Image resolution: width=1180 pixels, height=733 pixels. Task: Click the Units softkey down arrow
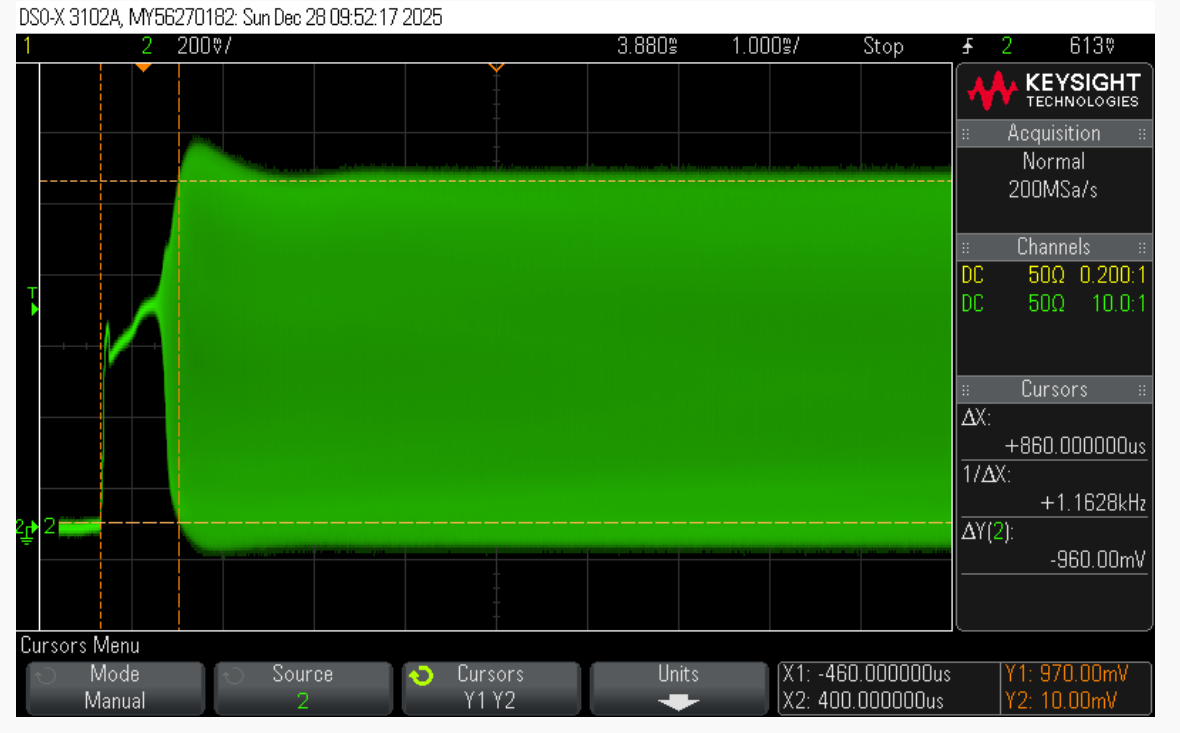(678, 703)
